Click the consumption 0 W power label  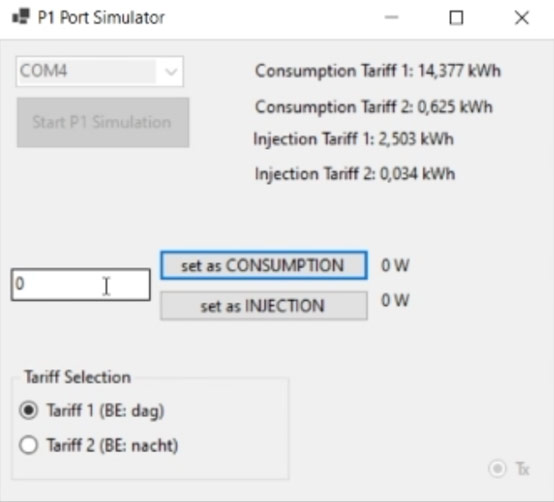pos(395,265)
